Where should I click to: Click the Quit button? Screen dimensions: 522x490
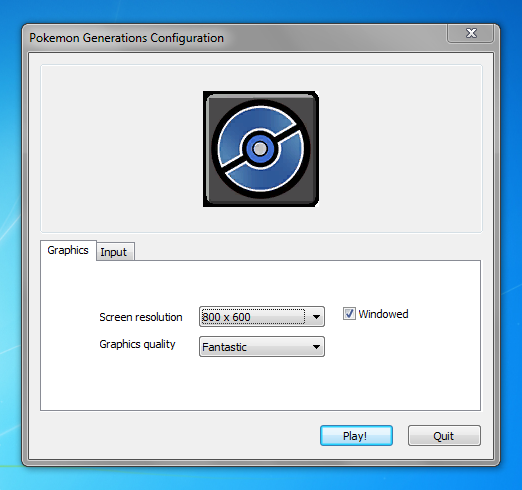pos(444,435)
